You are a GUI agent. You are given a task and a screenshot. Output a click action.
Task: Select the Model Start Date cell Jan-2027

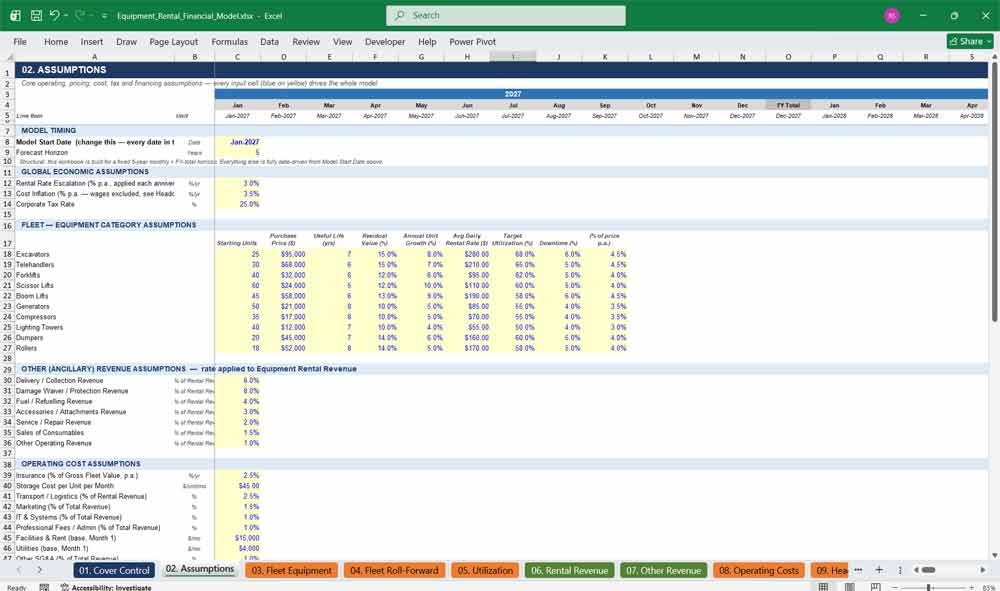(237, 142)
